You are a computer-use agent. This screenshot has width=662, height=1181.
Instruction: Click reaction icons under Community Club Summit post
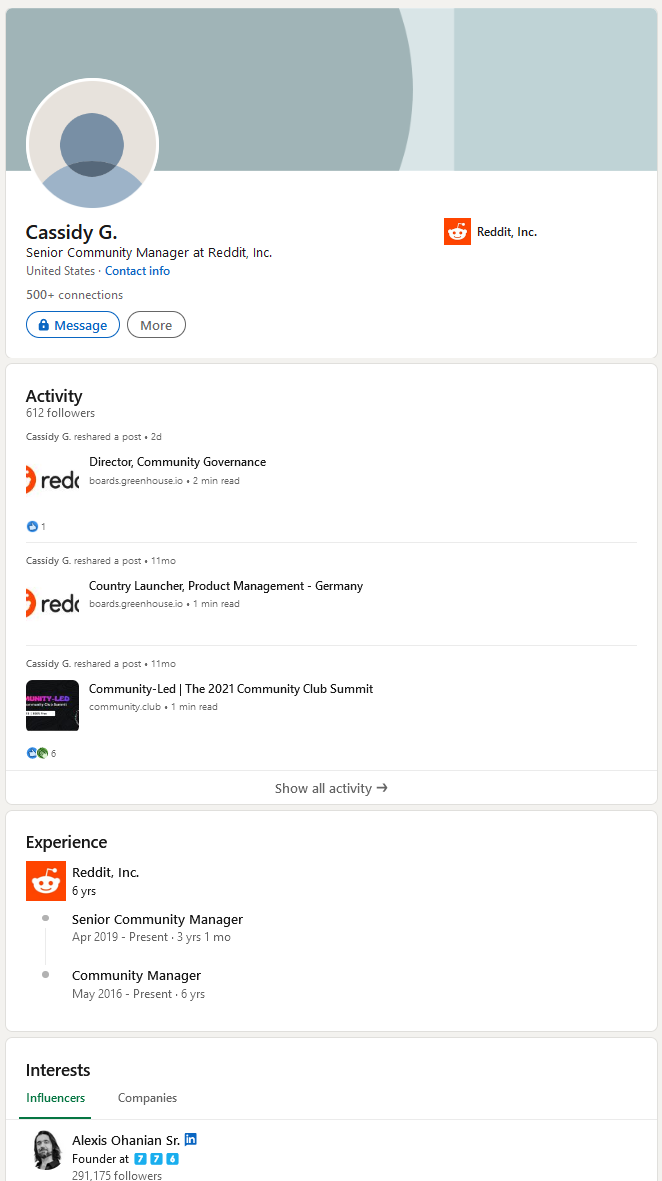[x=37, y=753]
